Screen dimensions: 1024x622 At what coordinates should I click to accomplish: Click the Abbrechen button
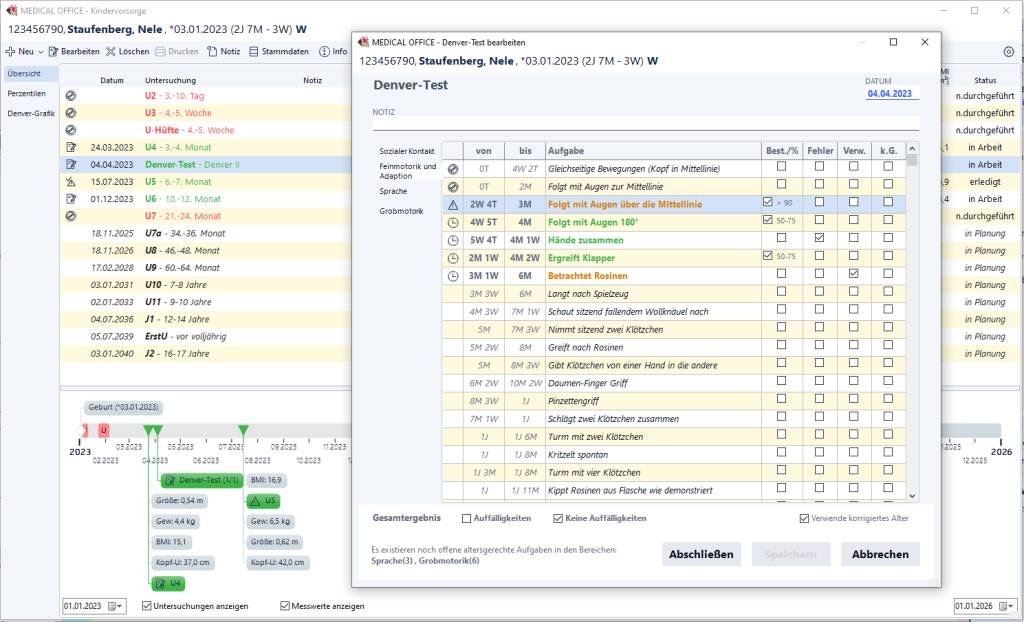(x=880, y=554)
